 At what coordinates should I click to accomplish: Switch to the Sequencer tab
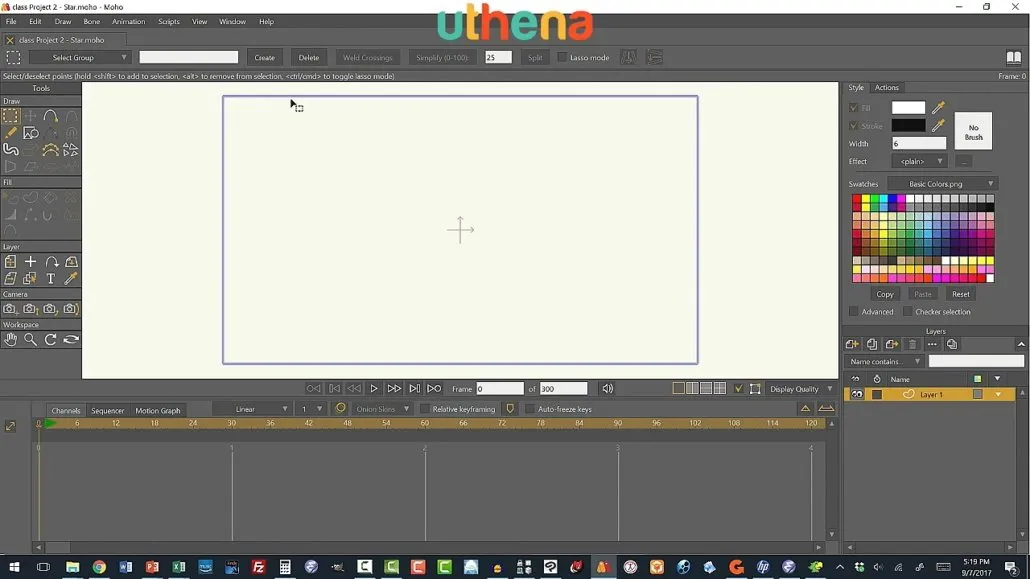coord(107,411)
